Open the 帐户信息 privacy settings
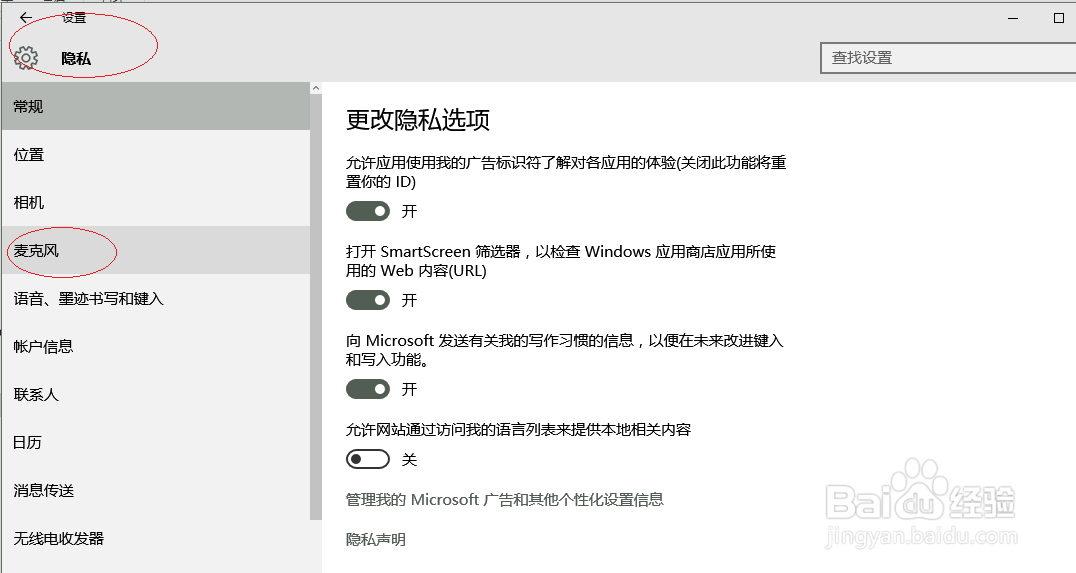 tap(156, 347)
